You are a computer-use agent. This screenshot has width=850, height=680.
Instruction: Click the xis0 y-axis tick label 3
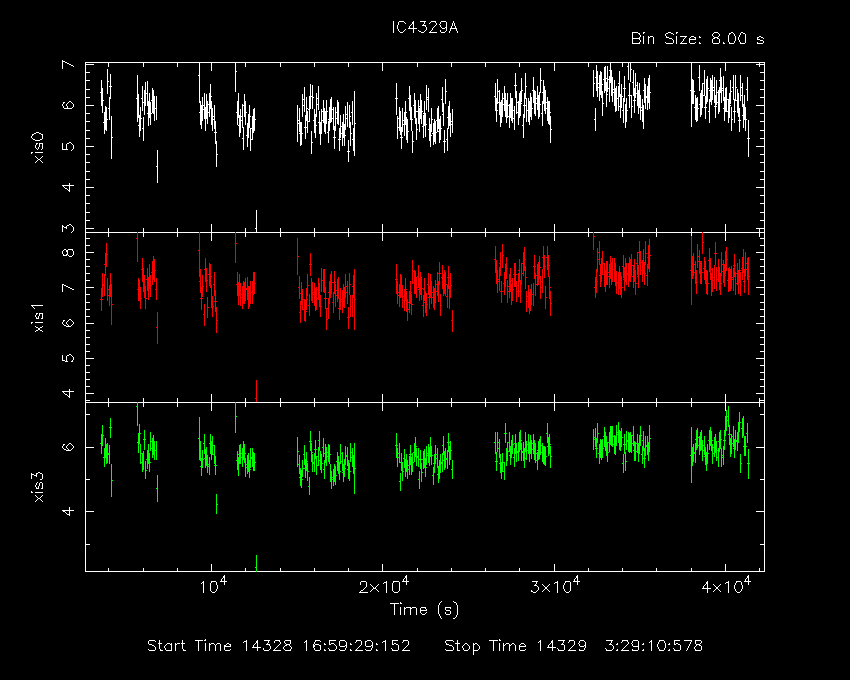click(x=68, y=228)
